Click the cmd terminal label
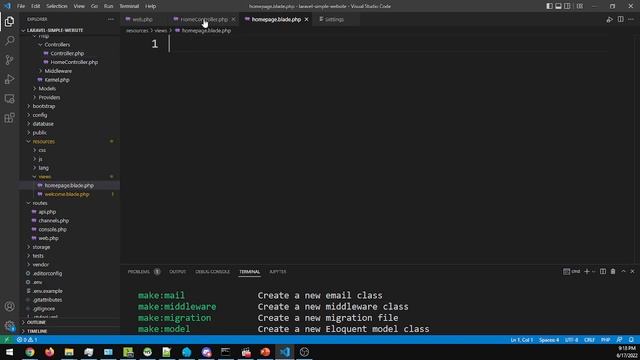The height and width of the screenshot is (360, 640). pos(572,271)
